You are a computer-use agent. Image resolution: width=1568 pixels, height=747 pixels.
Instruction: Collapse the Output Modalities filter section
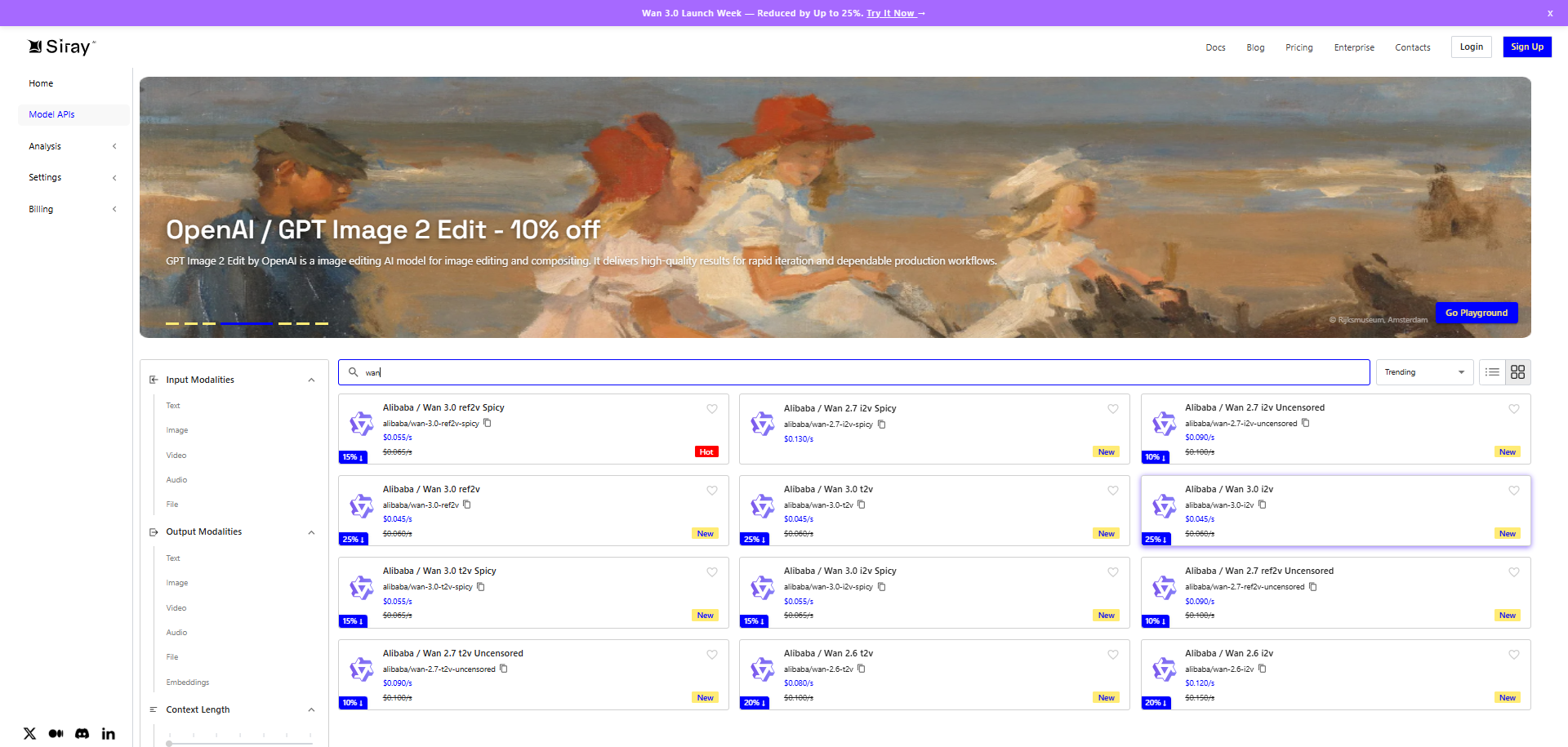(x=311, y=532)
